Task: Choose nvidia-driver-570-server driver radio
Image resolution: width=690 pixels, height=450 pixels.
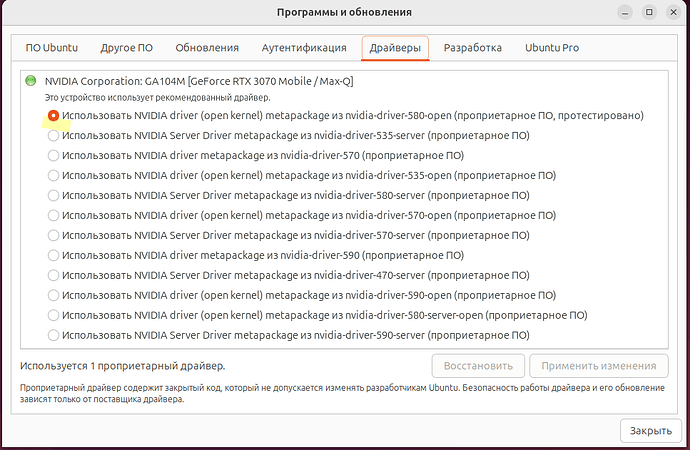Action: tap(53, 235)
